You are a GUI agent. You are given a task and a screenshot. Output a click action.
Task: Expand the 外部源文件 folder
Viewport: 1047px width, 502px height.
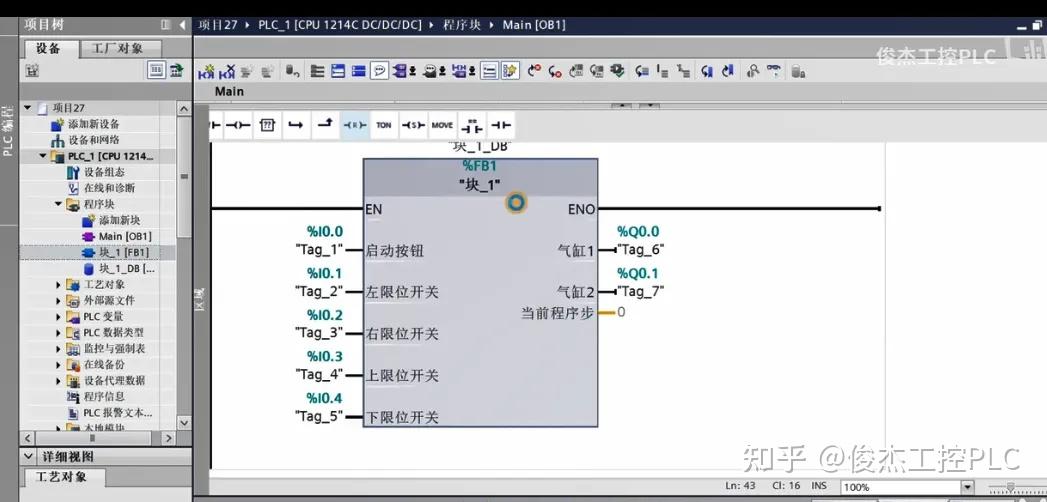59,300
